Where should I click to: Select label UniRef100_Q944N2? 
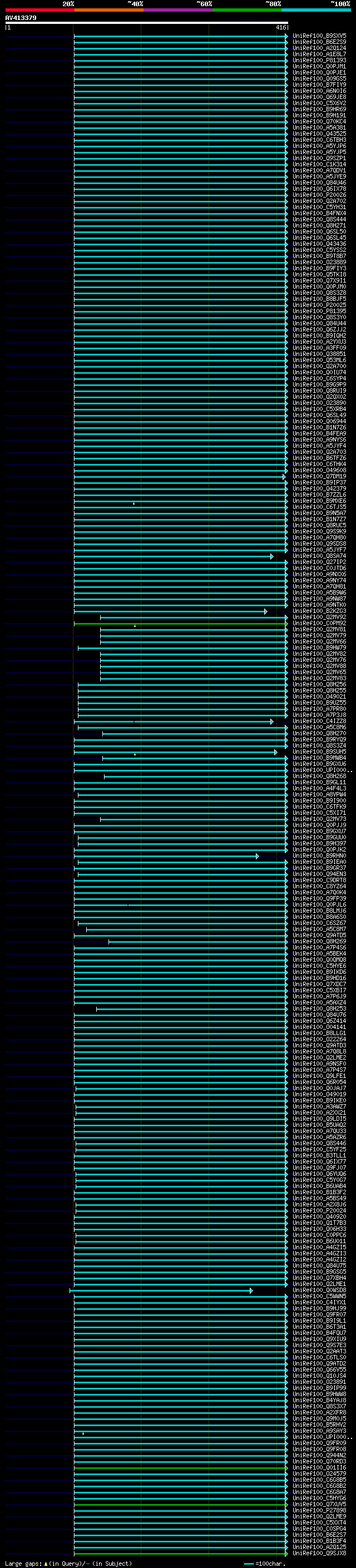(319, 1456)
